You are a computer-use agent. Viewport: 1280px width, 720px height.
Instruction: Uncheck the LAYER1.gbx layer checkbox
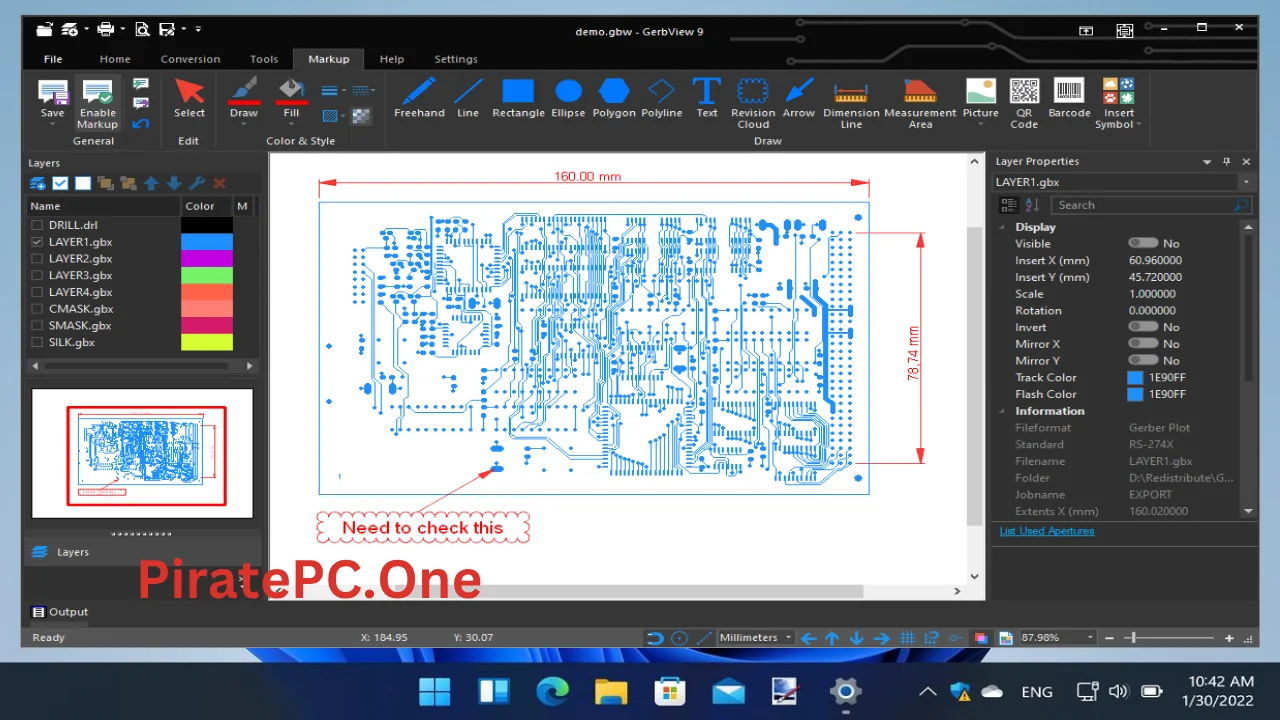click(37, 242)
